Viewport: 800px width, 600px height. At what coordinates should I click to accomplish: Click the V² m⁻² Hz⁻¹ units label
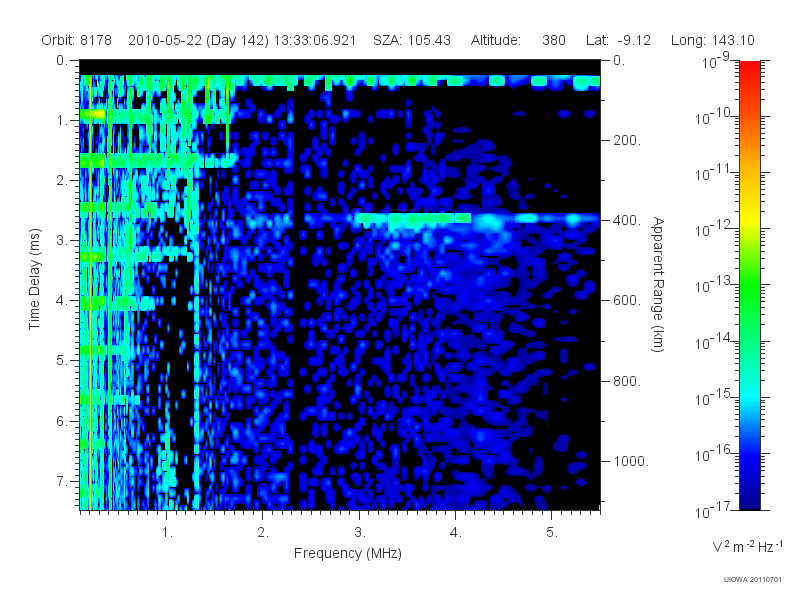pyautogui.click(x=747, y=546)
